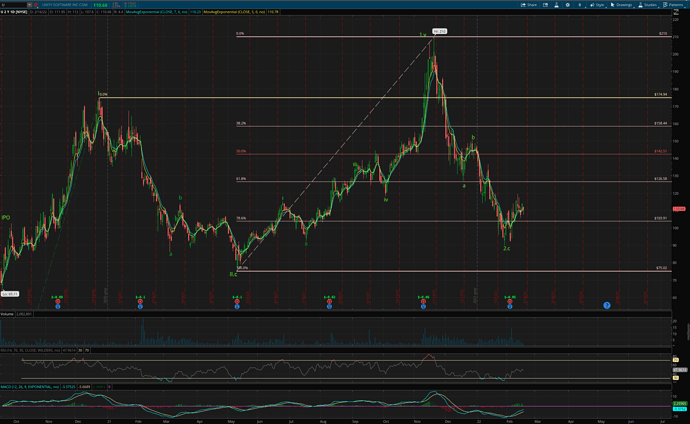The image size is (690, 424).
Task: Click the Share button in chart toolbar
Action: pyautogui.click(x=529, y=5)
